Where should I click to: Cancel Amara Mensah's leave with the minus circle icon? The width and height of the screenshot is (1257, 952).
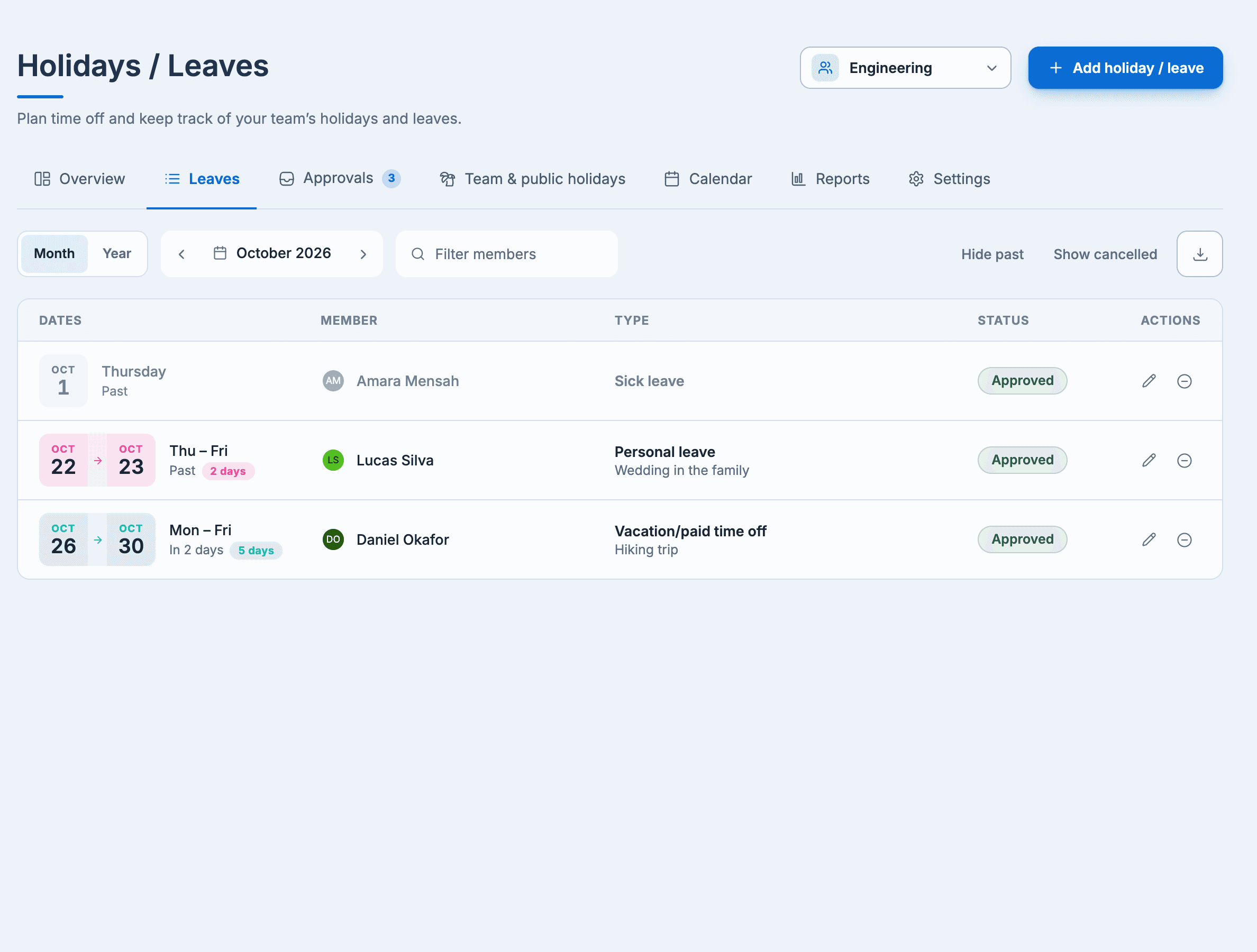(x=1183, y=381)
